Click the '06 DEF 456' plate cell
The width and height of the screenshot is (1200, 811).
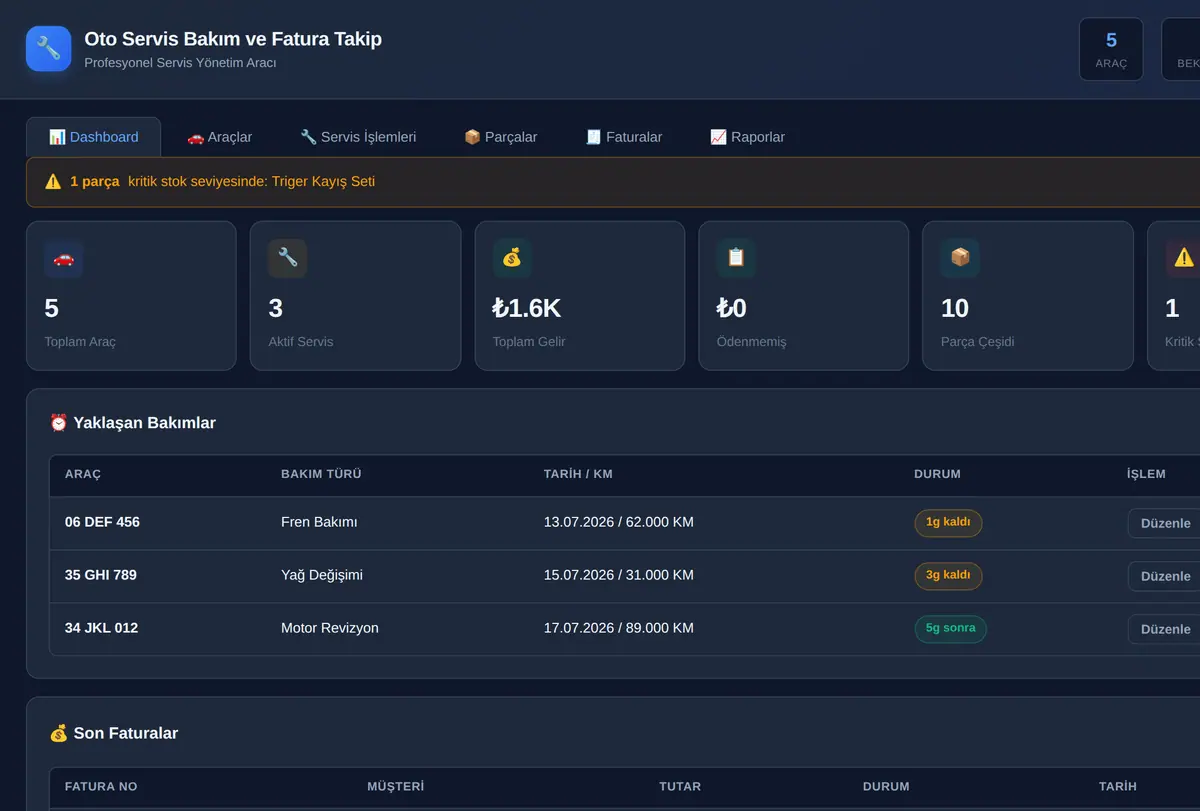click(102, 522)
